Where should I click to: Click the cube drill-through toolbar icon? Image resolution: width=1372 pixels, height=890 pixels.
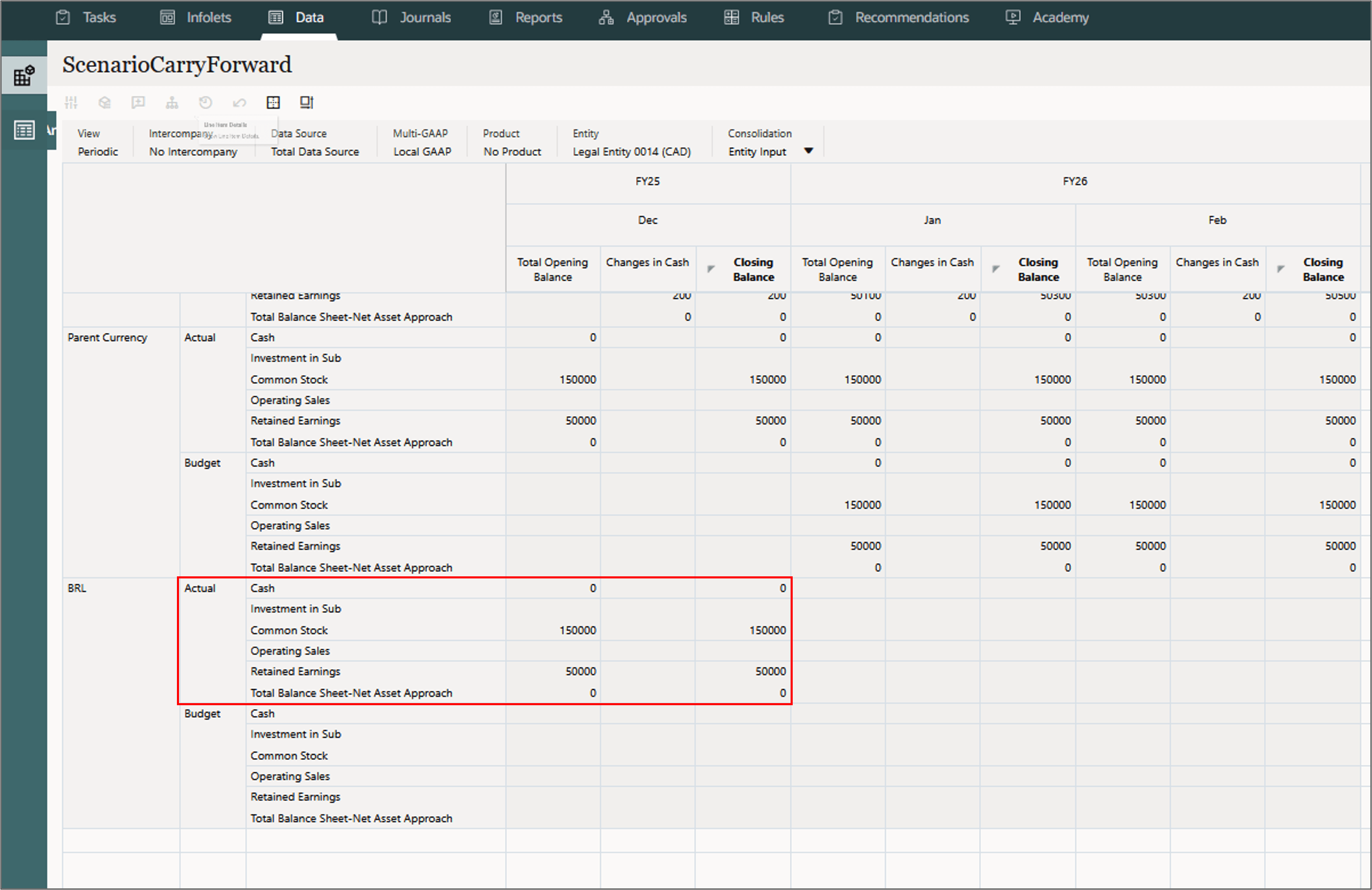pos(104,103)
